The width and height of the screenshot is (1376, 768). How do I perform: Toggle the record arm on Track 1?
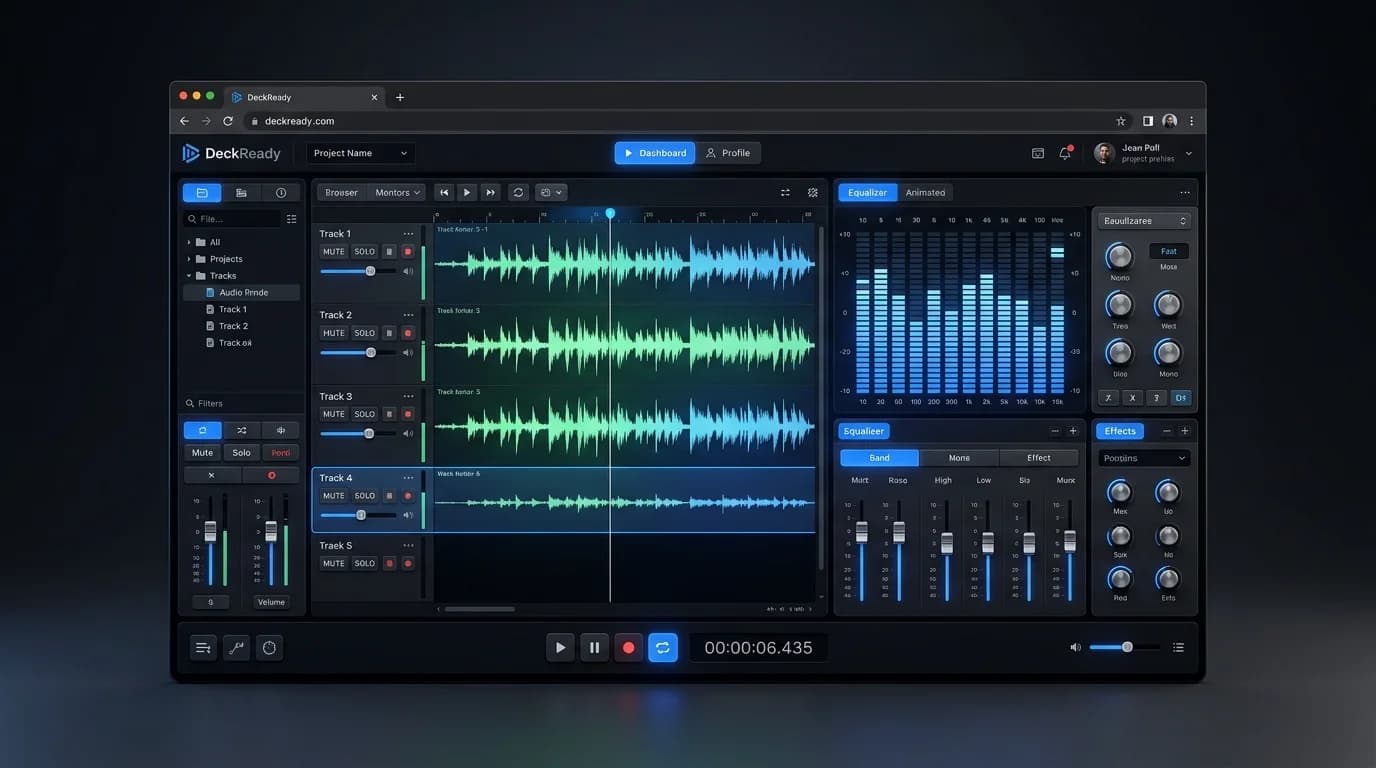pyautogui.click(x=407, y=251)
